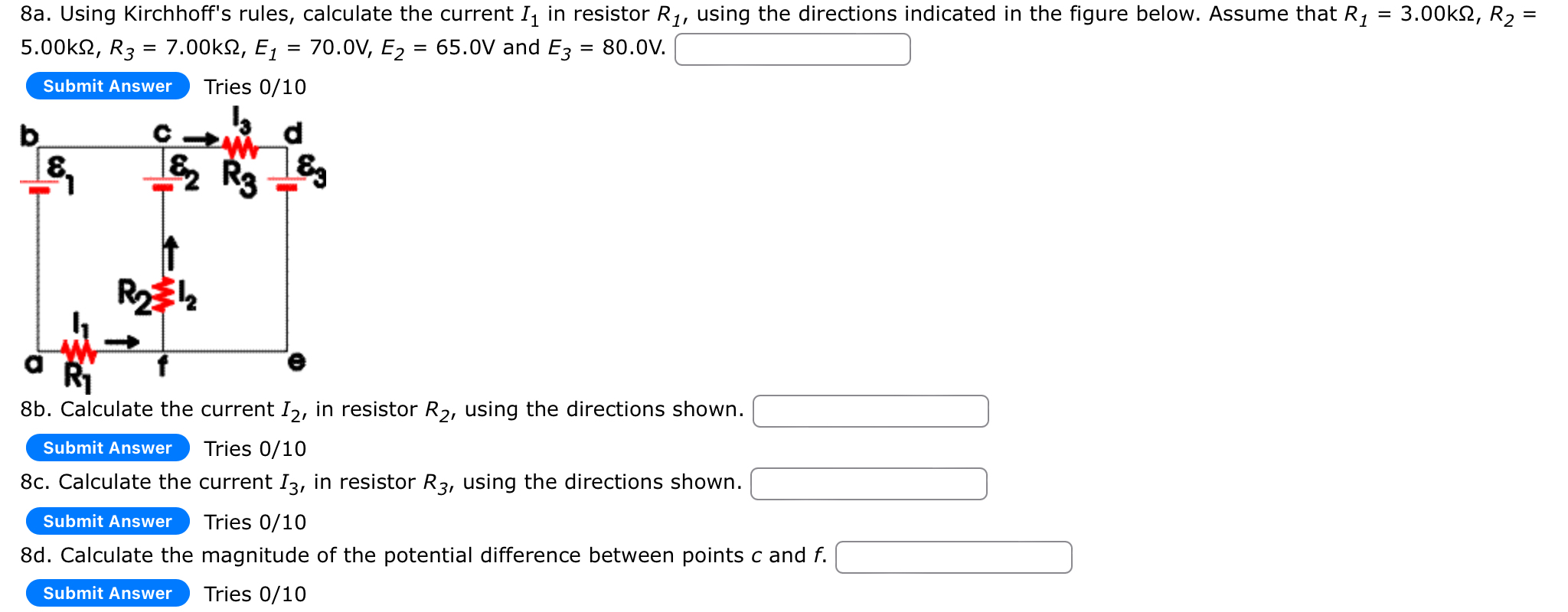Click the I1 current arrow near point a
Viewport: 1568px width, 612px height.
click(x=122, y=342)
